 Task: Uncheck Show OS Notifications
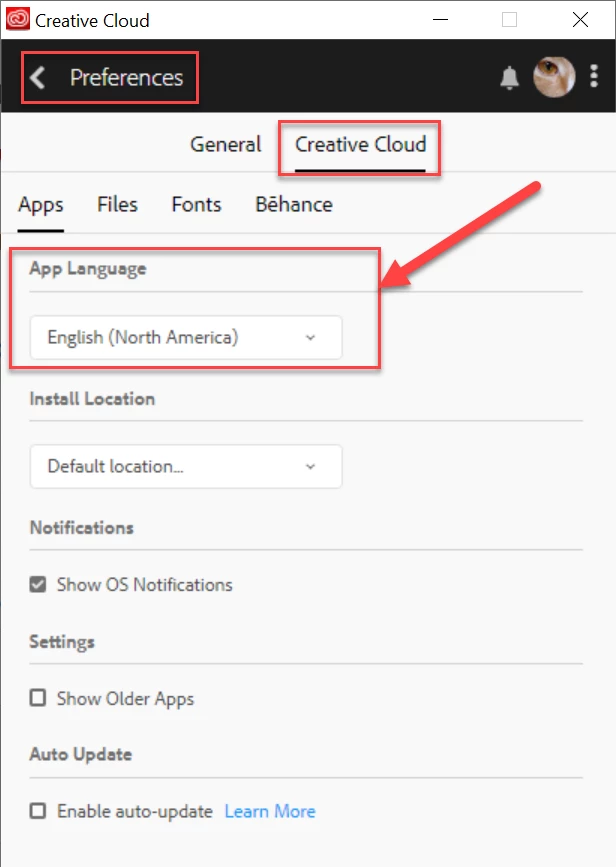pyautogui.click(x=38, y=584)
